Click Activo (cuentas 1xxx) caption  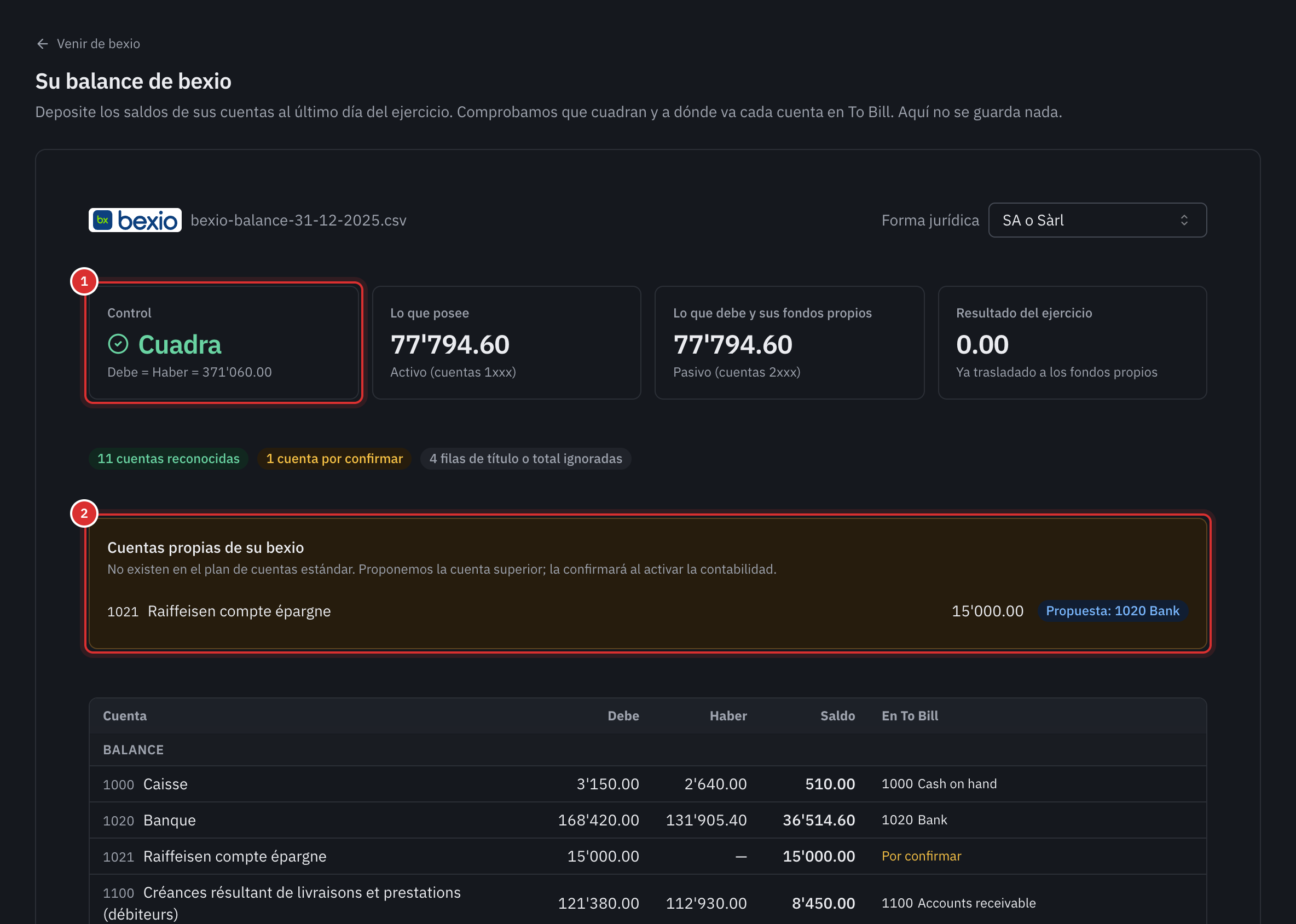click(x=453, y=372)
